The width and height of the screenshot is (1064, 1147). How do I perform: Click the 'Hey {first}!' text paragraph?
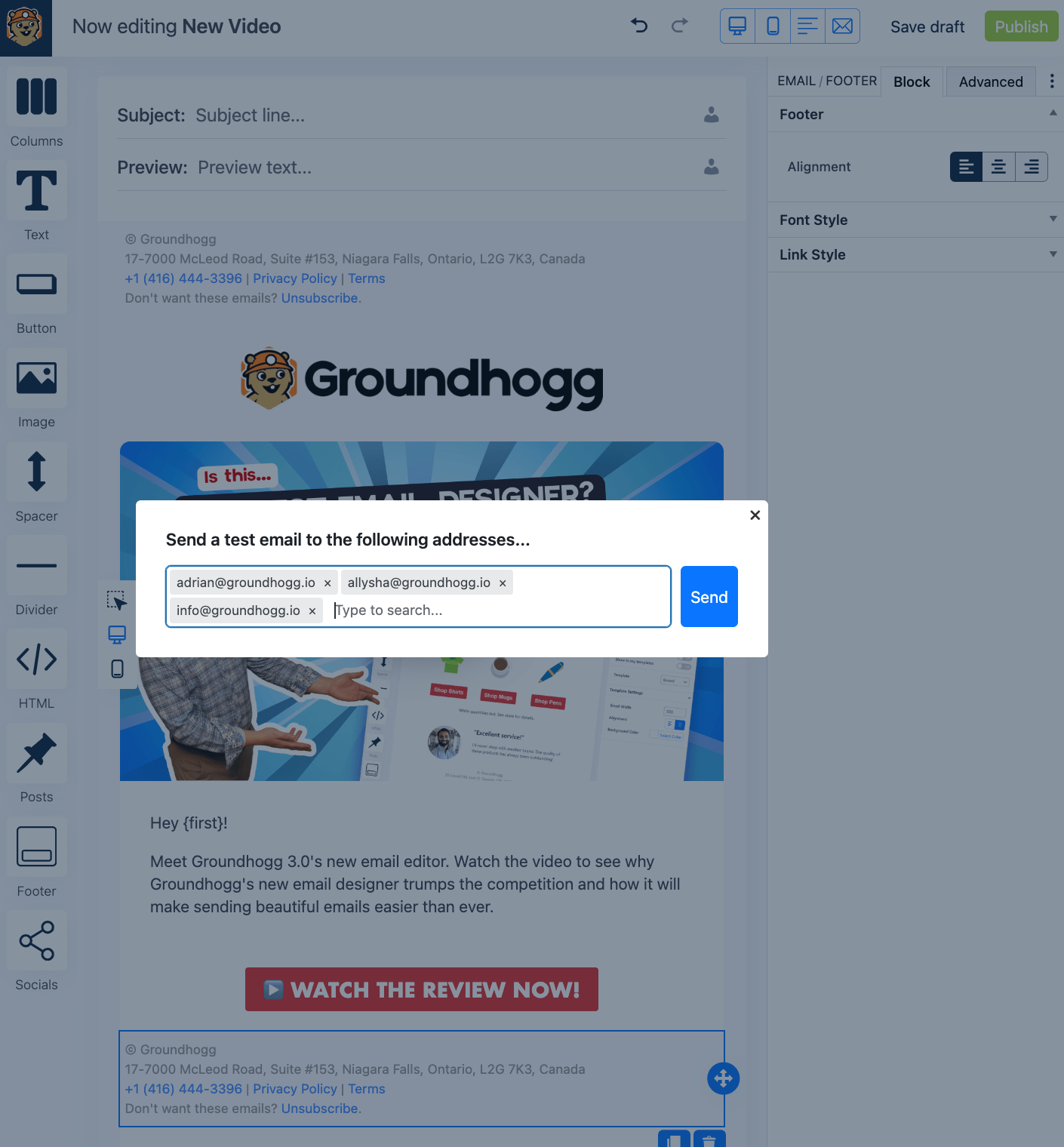(x=189, y=823)
